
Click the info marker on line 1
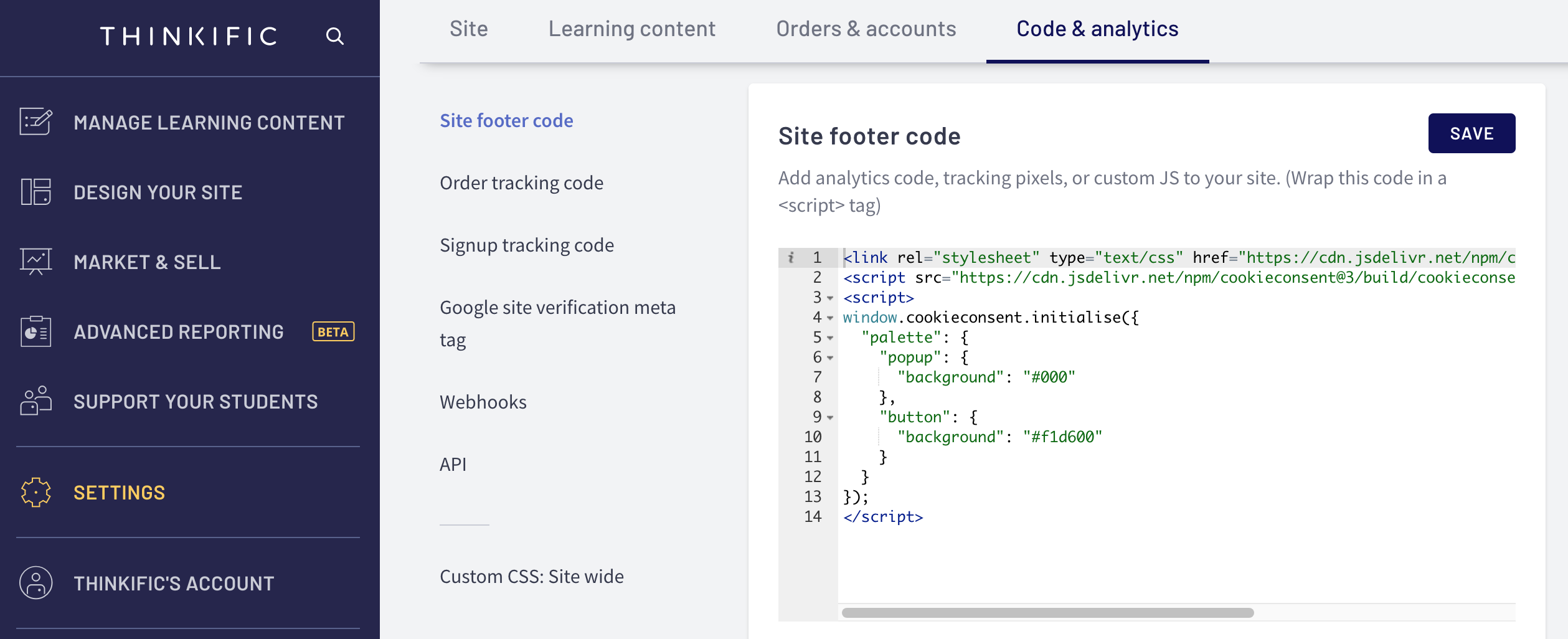coord(791,257)
